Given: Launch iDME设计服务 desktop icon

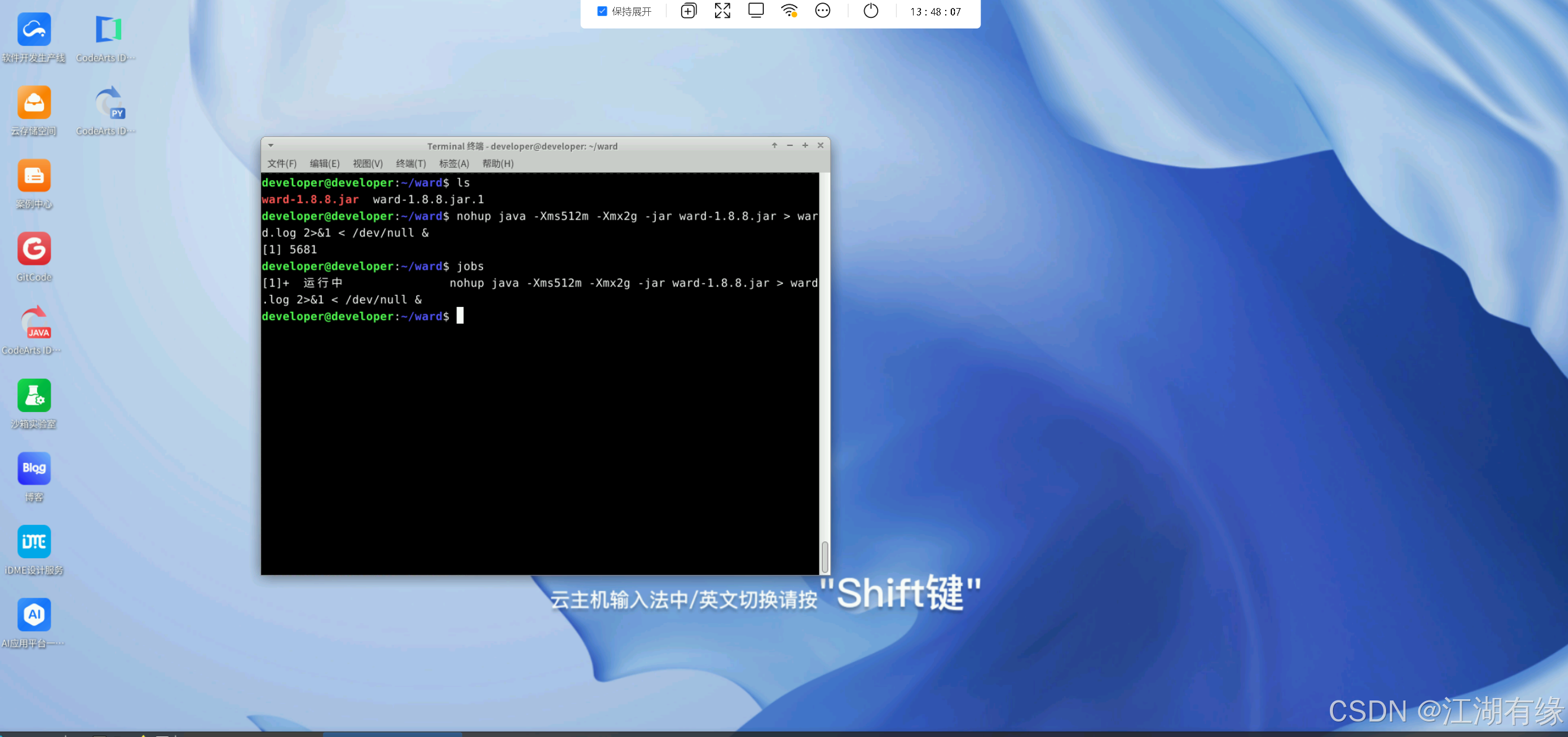Looking at the screenshot, I should [x=34, y=541].
